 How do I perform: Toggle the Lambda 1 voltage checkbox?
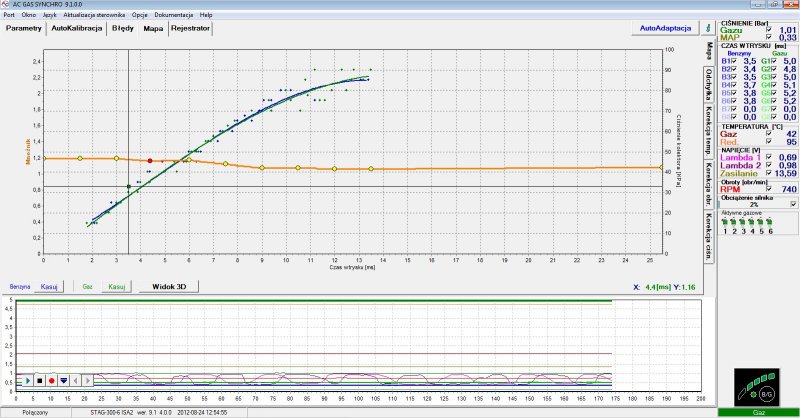click(x=769, y=157)
